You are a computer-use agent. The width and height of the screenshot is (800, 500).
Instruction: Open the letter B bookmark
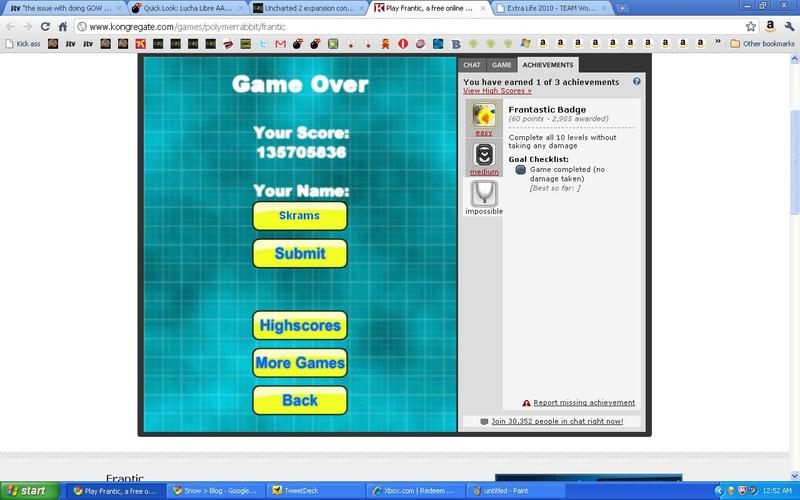tap(456, 44)
